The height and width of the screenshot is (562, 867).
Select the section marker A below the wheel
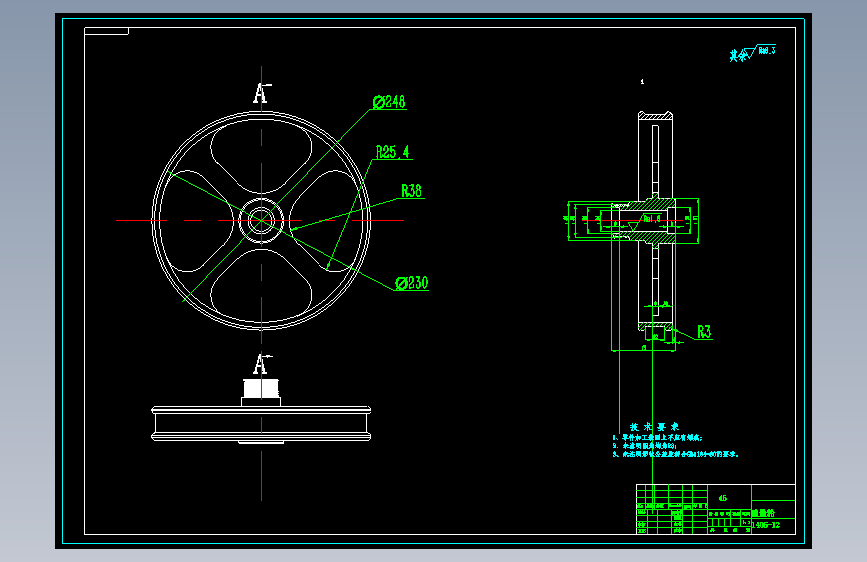pyautogui.click(x=261, y=365)
